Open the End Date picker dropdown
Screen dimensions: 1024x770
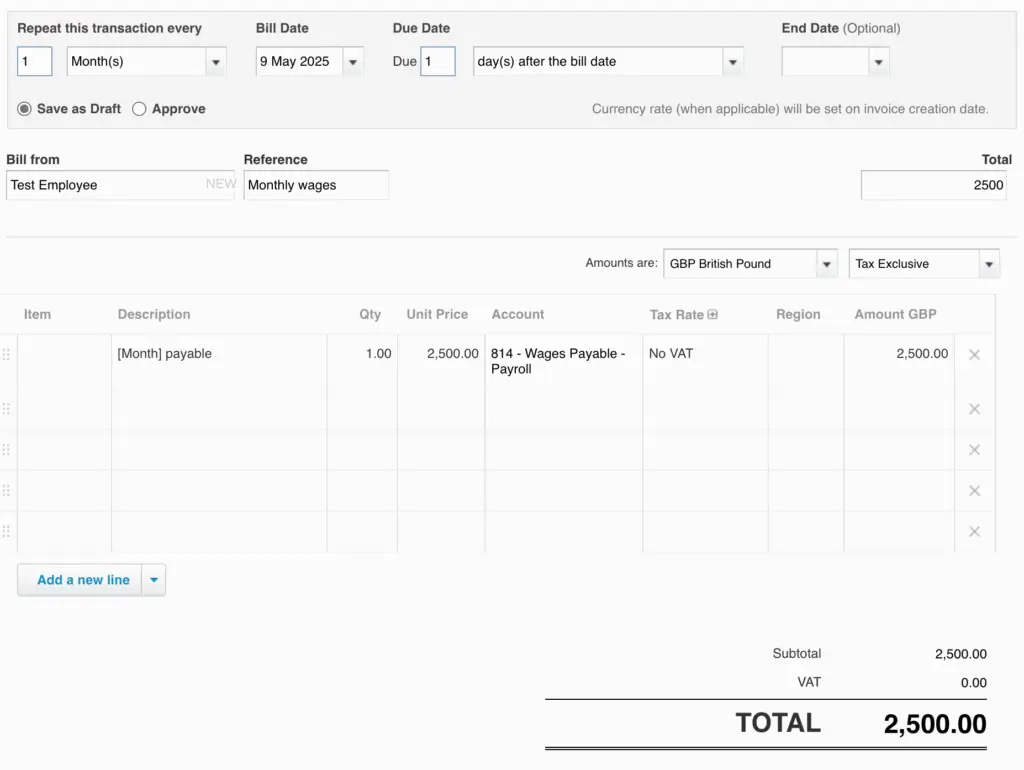(877, 62)
